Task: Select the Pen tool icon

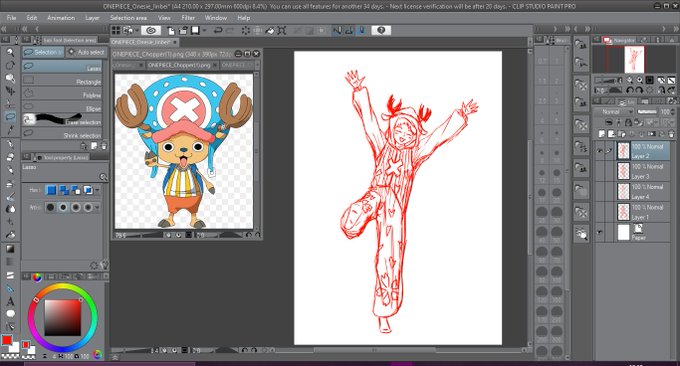Action: coord(10,144)
